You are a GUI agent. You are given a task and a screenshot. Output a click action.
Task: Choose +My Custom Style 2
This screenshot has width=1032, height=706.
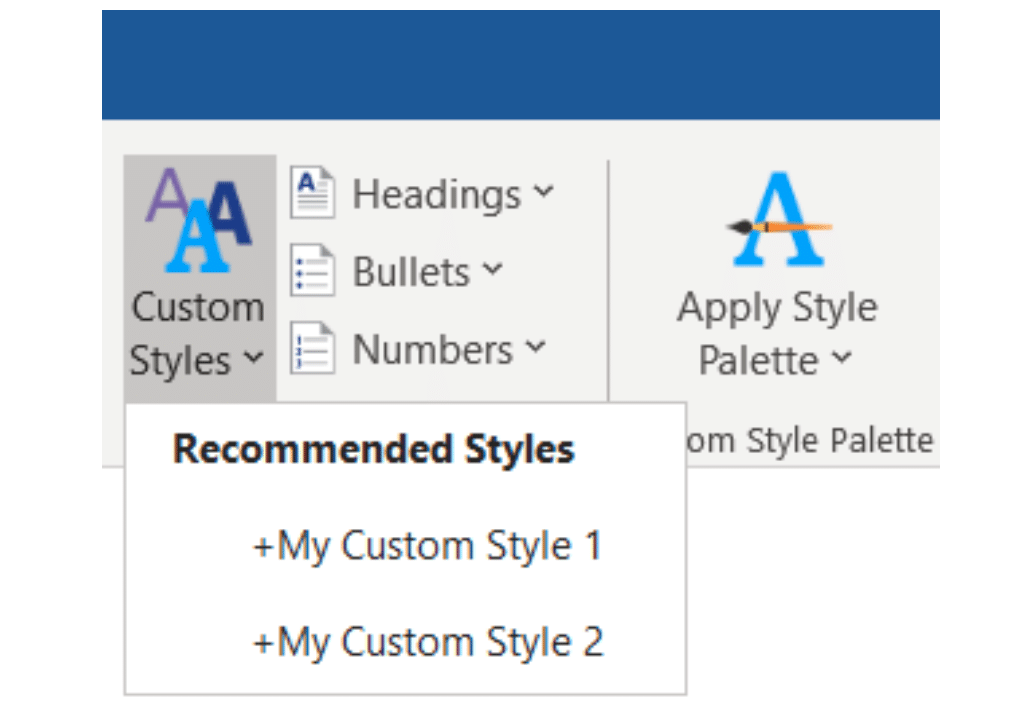pos(406,642)
